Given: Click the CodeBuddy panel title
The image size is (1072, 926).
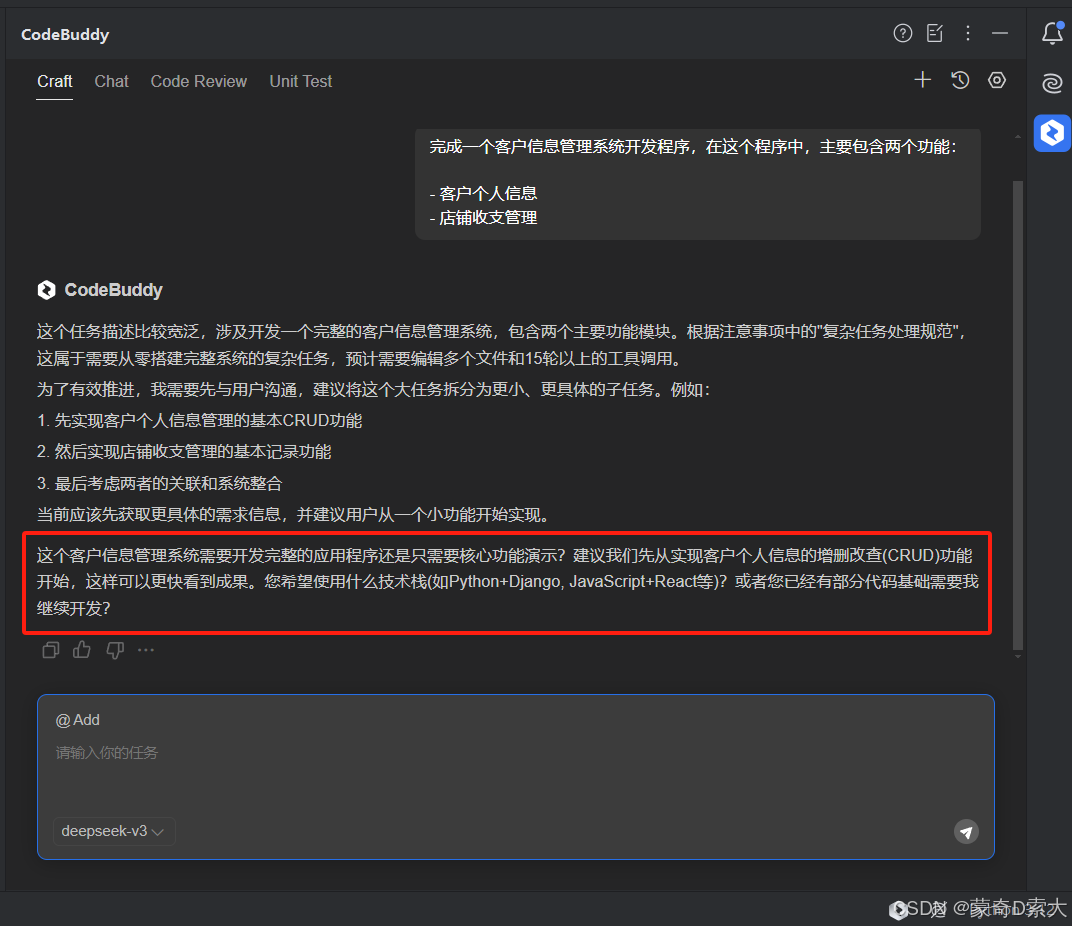Looking at the screenshot, I should coord(65,34).
